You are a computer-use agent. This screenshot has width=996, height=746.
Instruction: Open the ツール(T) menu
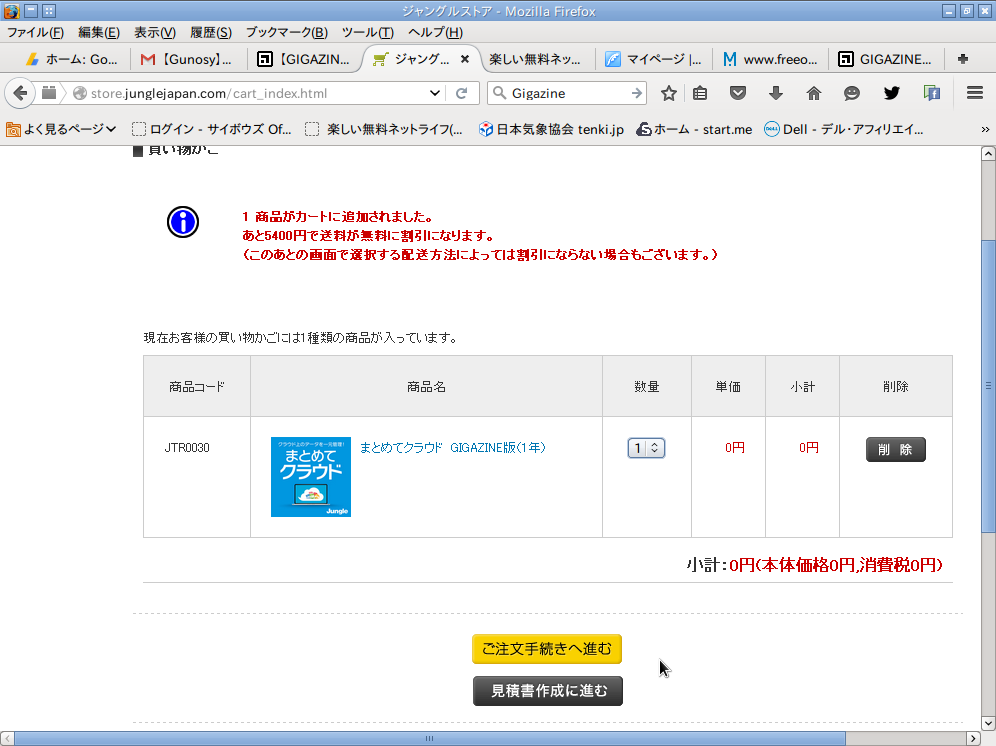click(x=368, y=32)
